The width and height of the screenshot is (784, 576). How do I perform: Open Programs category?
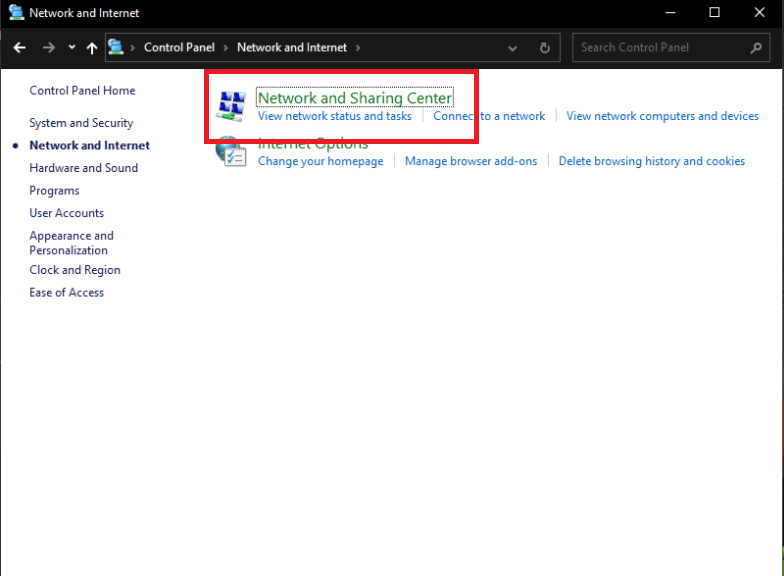click(x=54, y=191)
